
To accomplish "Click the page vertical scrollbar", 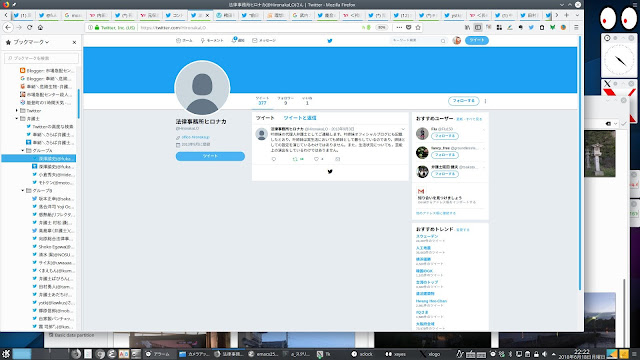I will coord(580,163).
